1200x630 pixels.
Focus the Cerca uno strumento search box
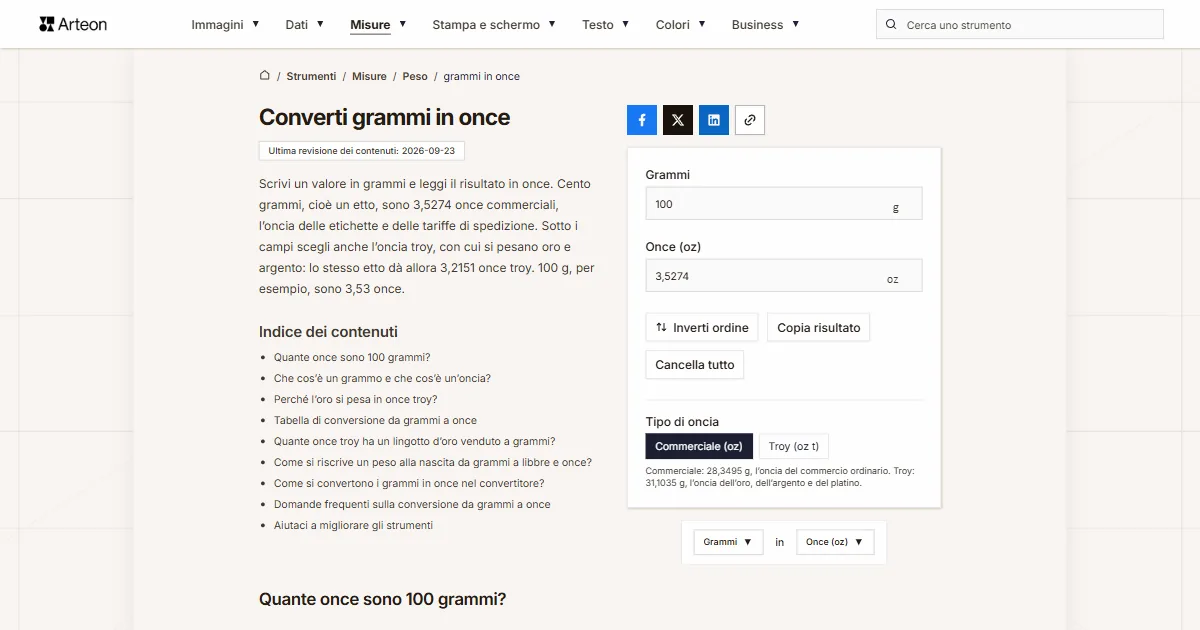pos(1020,25)
